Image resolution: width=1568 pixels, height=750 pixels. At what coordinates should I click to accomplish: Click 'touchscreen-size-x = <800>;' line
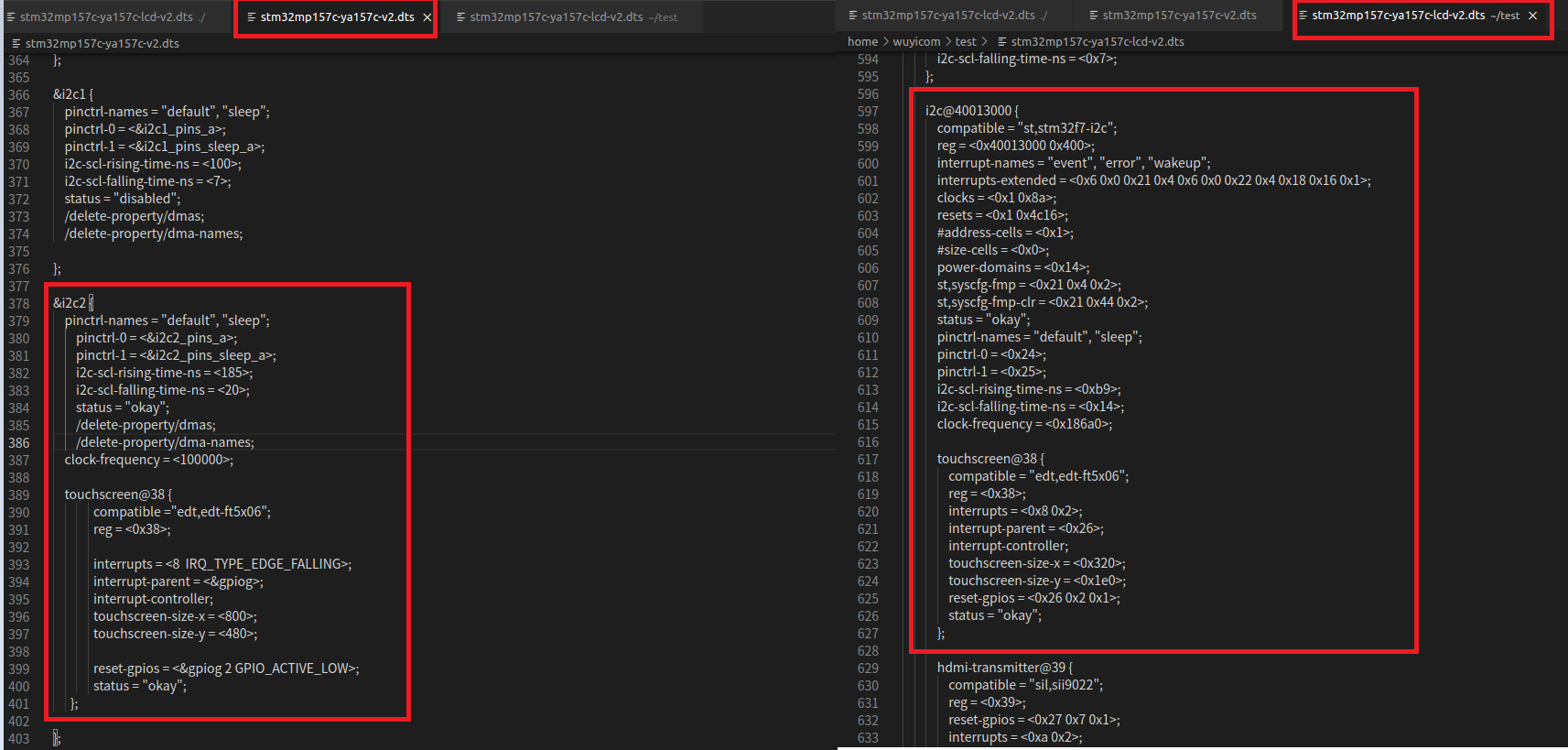pos(175,616)
